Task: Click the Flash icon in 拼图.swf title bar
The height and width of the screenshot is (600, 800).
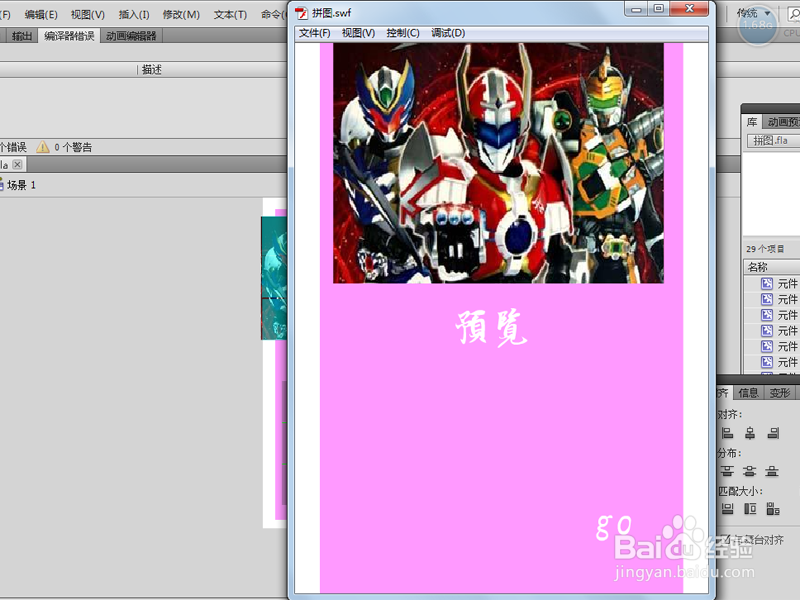Action: click(x=302, y=12)
